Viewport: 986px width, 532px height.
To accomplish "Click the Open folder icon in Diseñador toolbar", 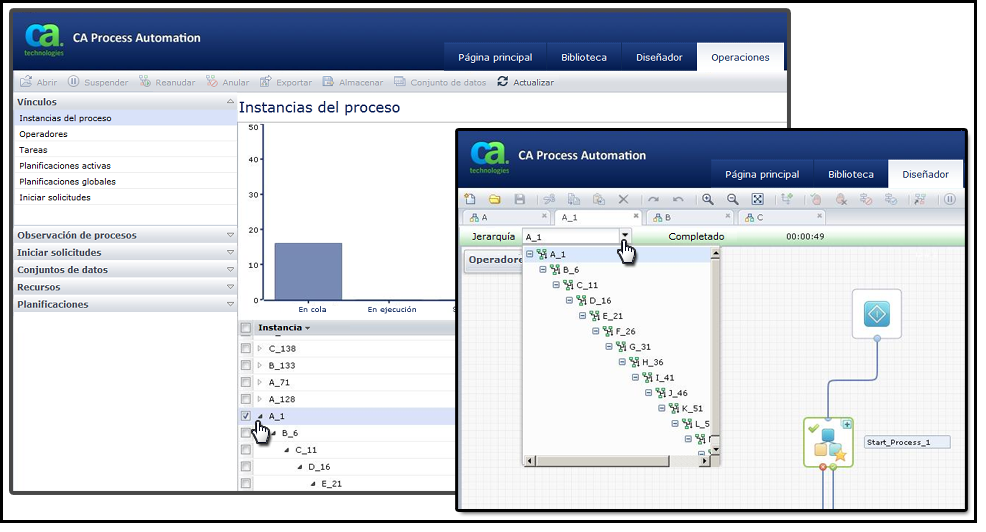I will pyautogui.click(x=494, y=199).
